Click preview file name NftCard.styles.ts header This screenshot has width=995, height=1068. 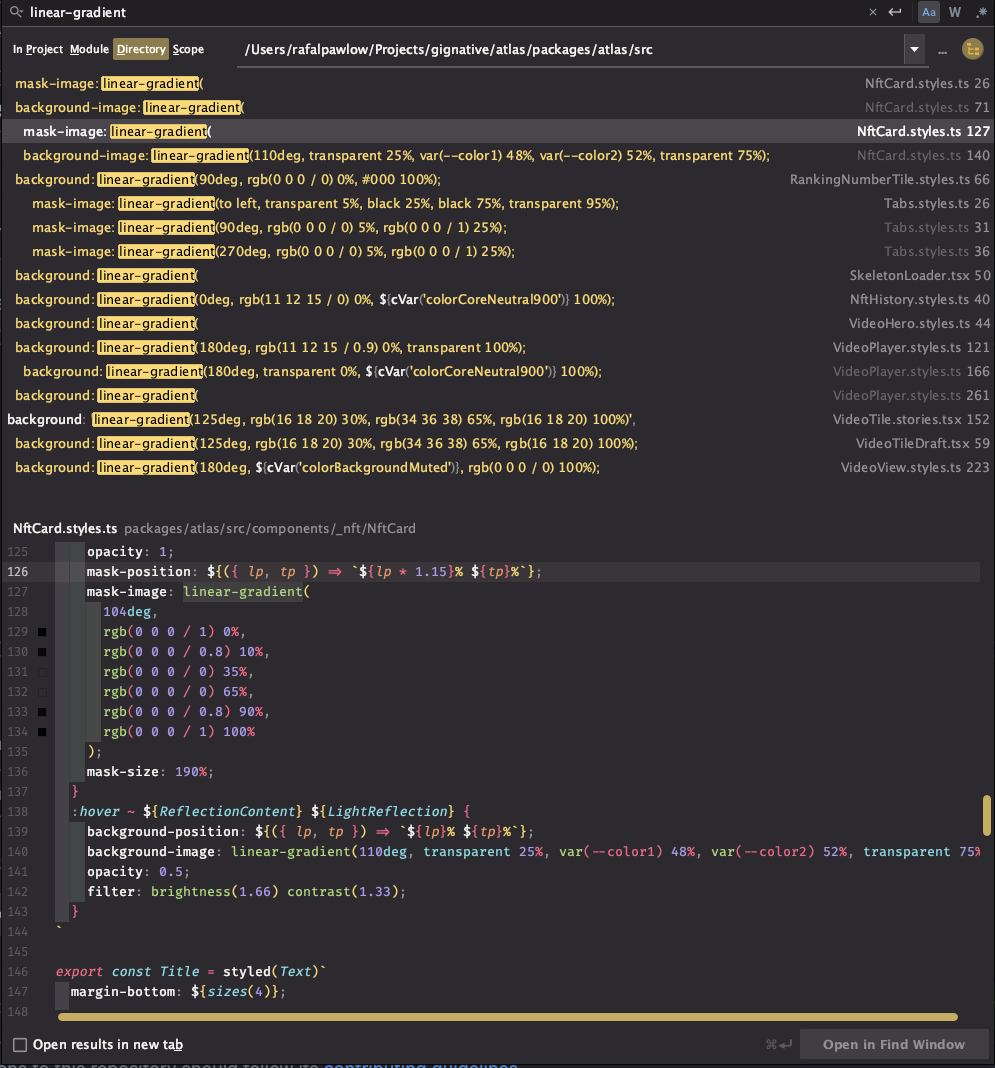pos(65,529)
